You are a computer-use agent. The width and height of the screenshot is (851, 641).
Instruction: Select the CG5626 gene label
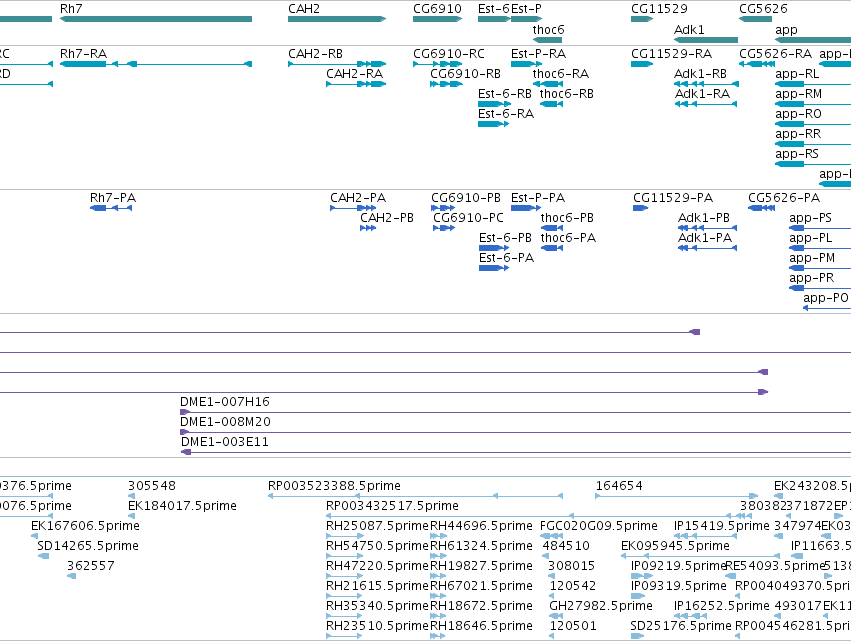point(763,9)
